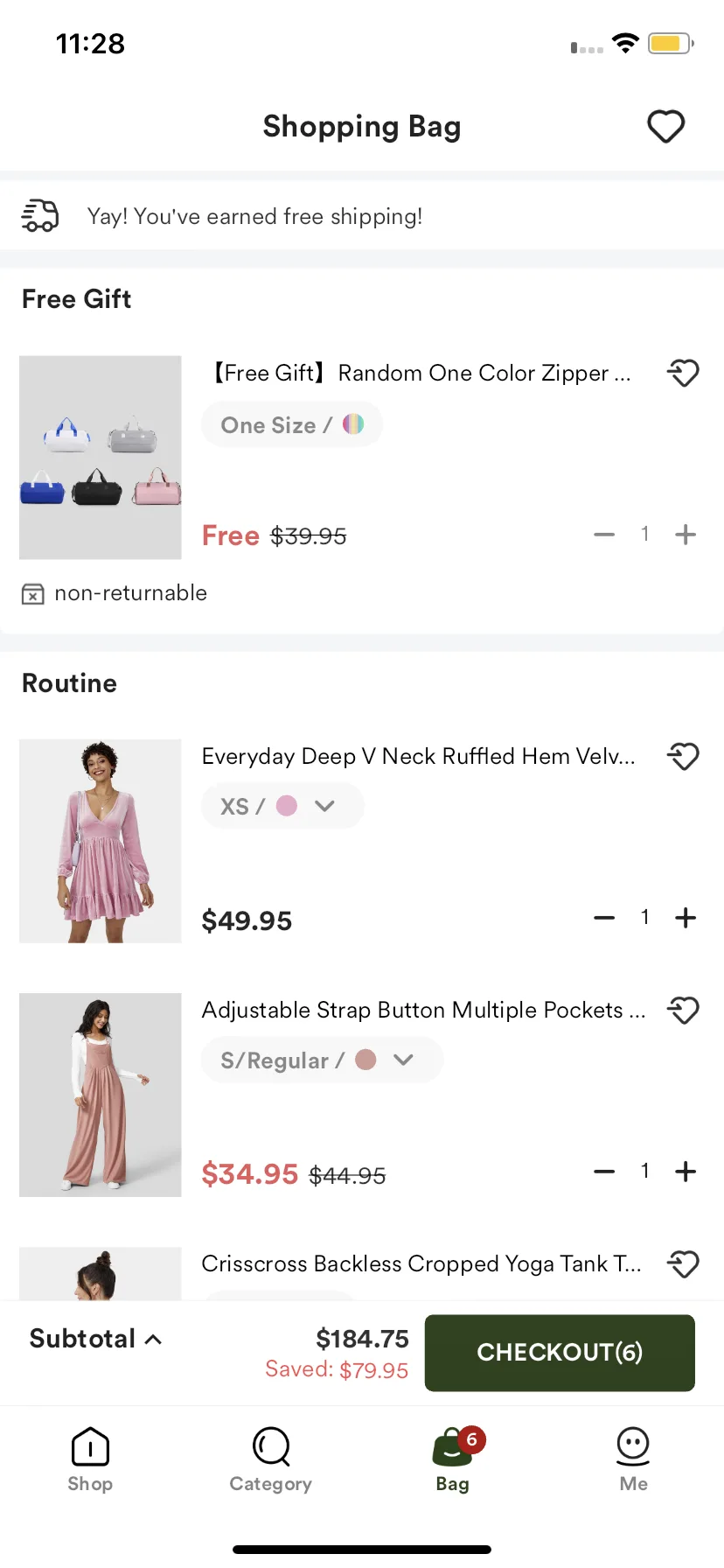Move Adjustable Strap jumpsuit to wishlist
This screenshot has width=724, height=1568.
(x=683, y=1011)
